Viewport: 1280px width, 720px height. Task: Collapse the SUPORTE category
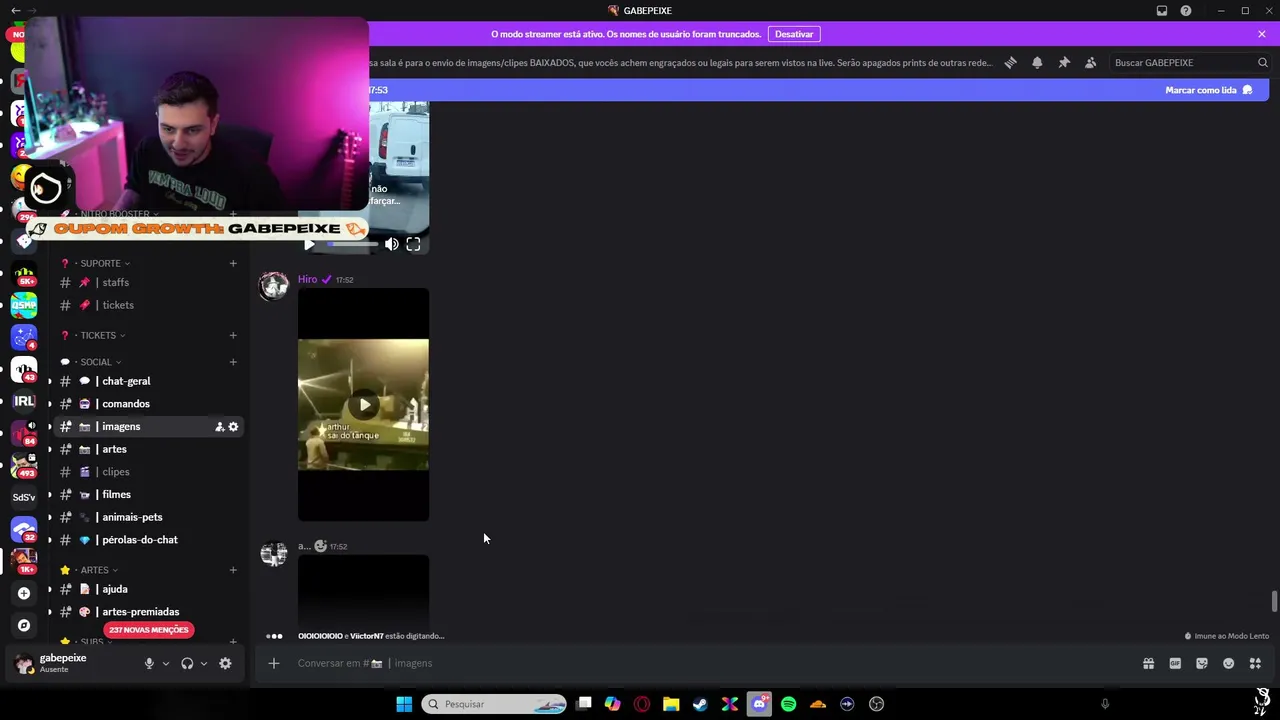(x=101, y=263)
